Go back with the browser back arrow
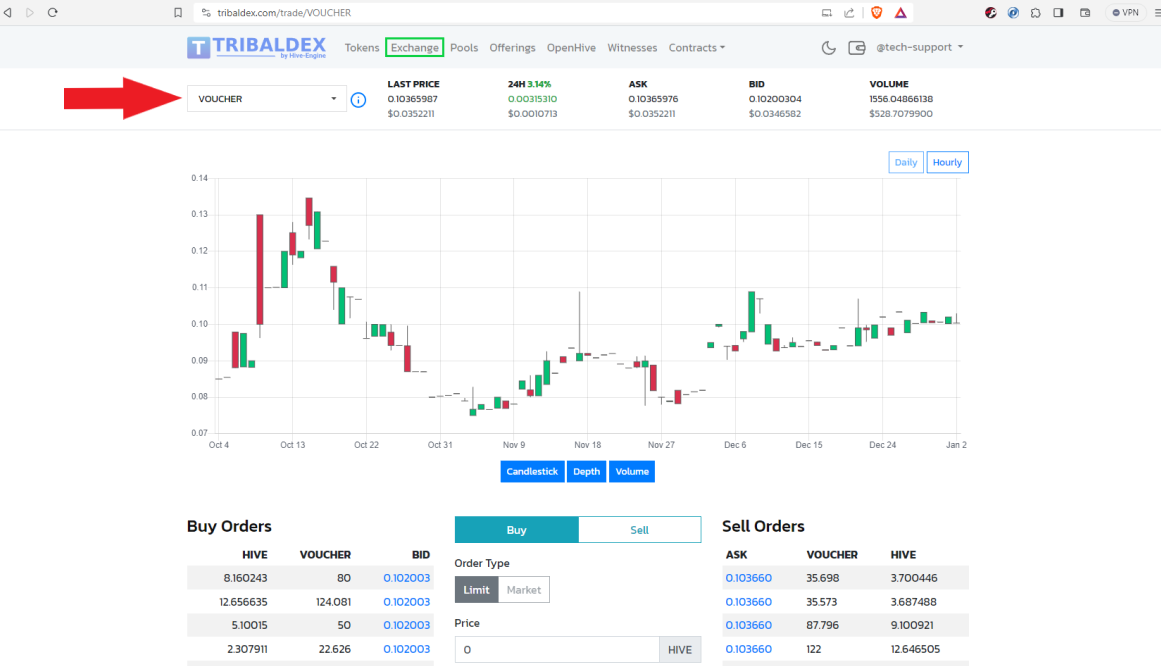The width and height of the screenshot is (1161, 666). coord(8,13)
